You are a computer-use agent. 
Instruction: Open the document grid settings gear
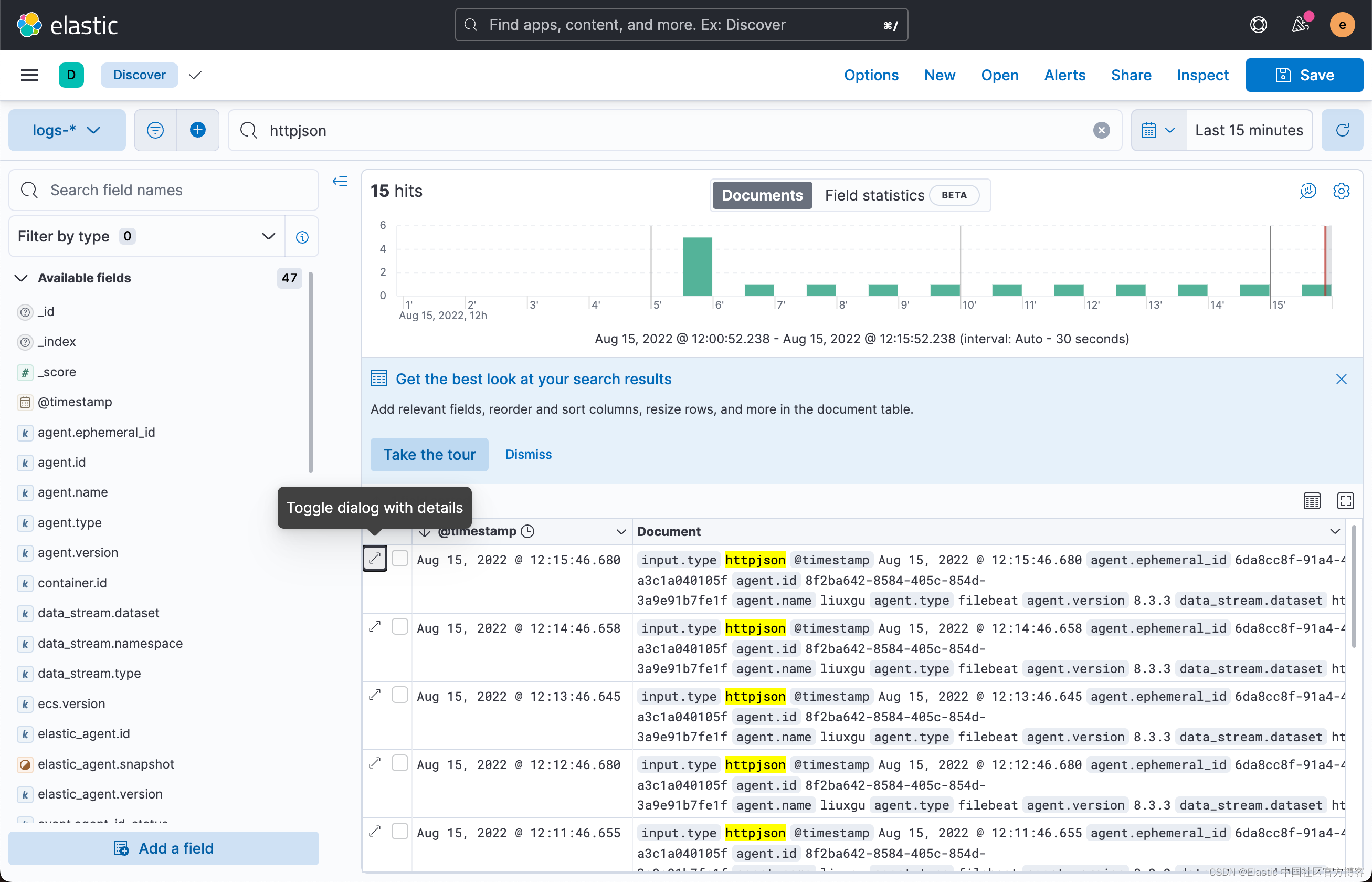click(1342, 191)
